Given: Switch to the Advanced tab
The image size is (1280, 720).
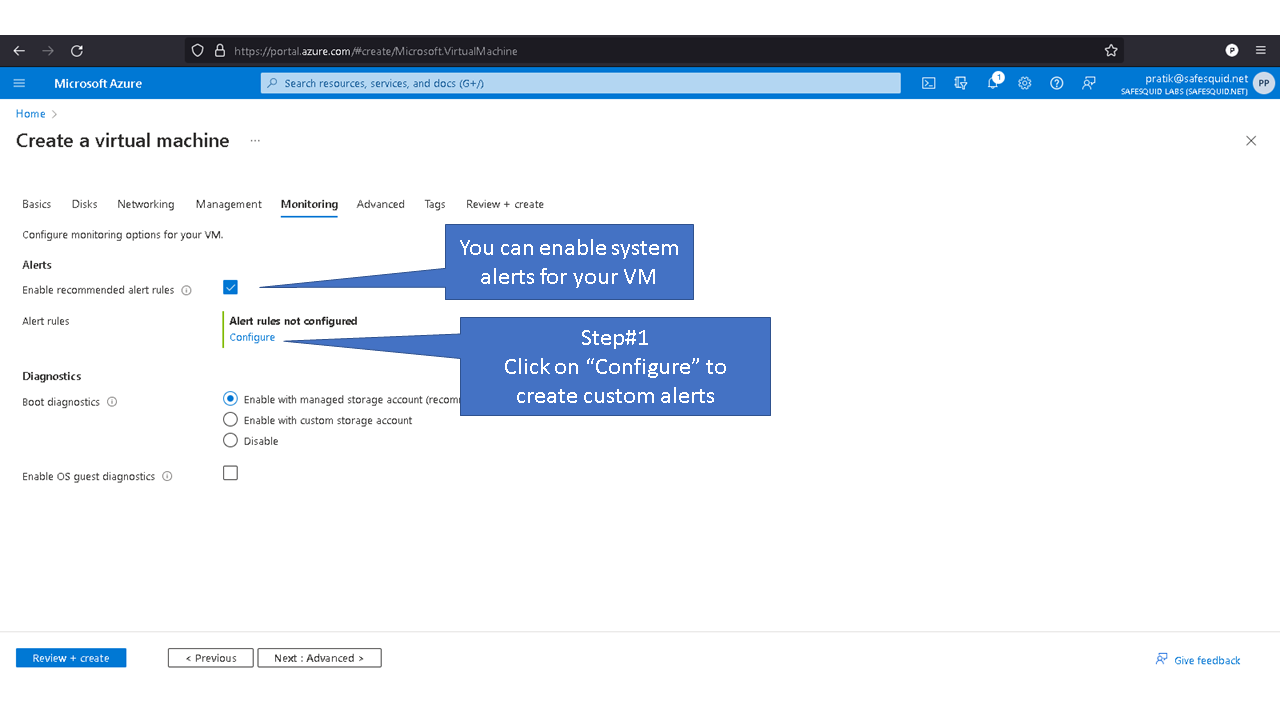Looking at the screenshot, I should pos(380,204).
